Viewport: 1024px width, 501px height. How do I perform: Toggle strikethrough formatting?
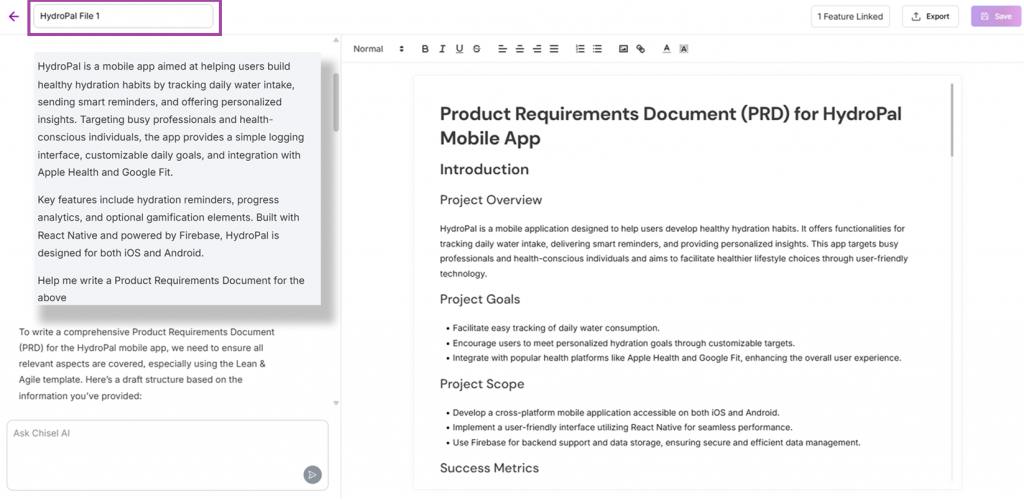point(477,49)
